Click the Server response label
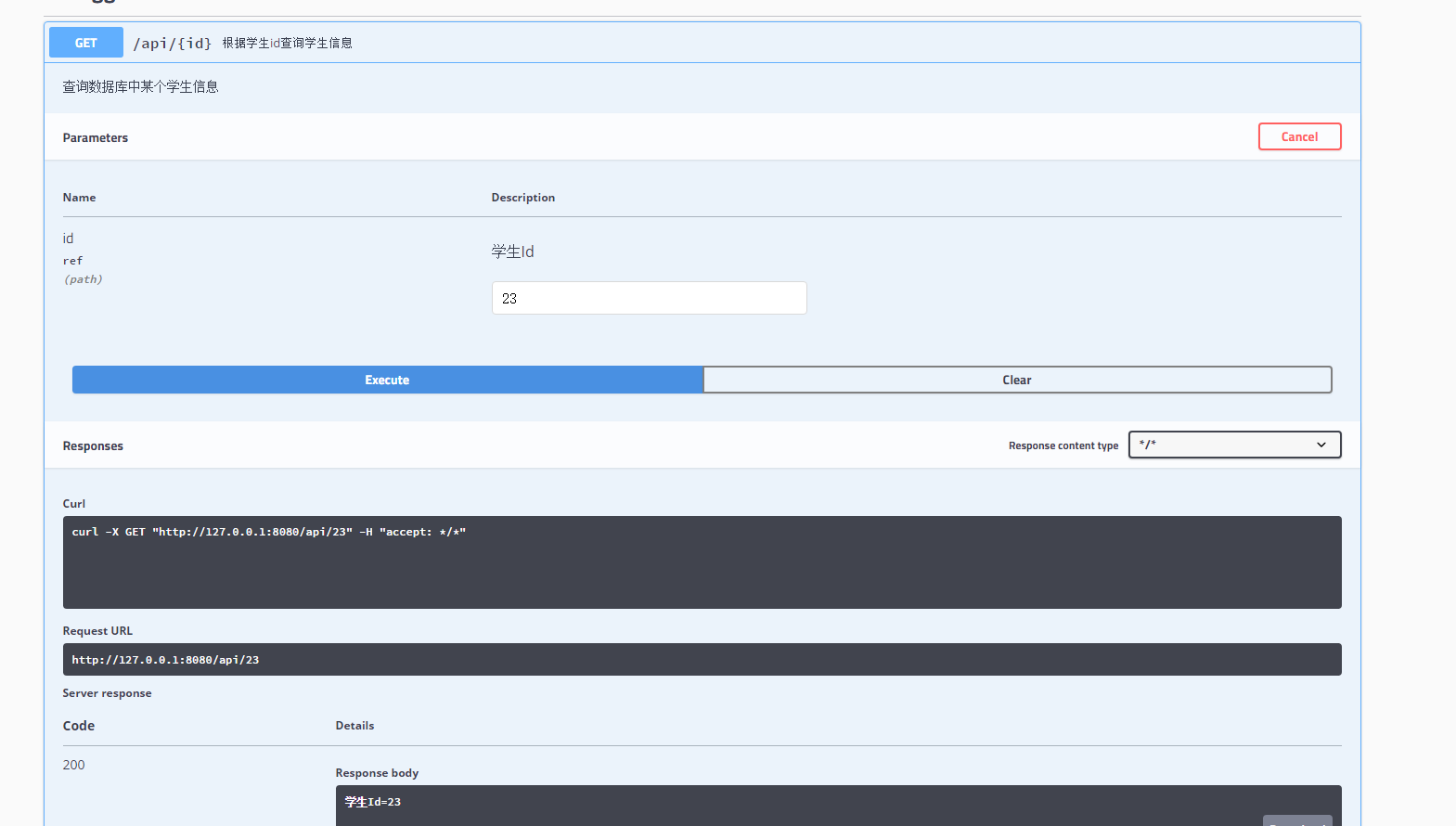 (x=107, y=693)
